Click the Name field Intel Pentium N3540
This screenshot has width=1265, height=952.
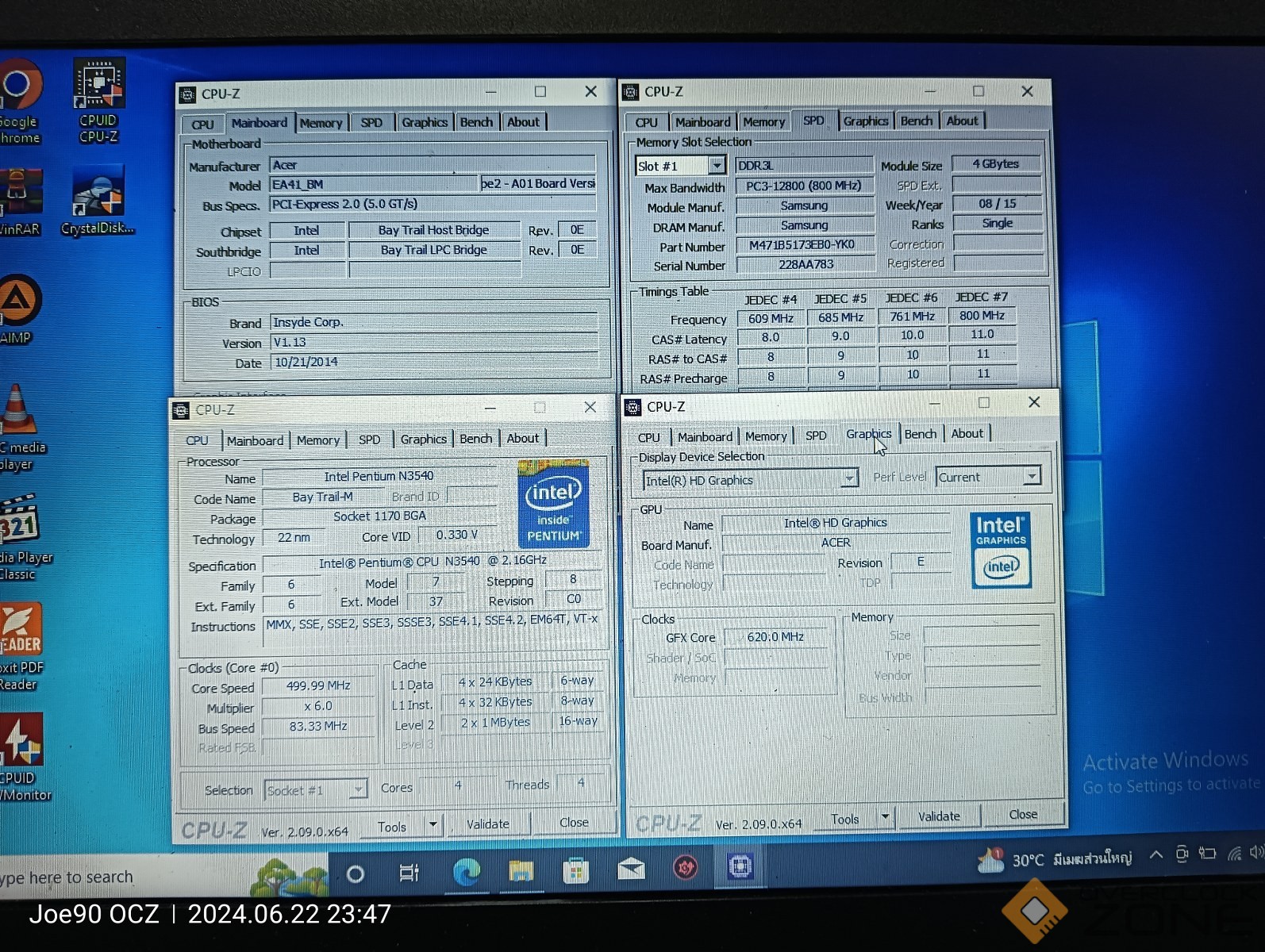coord(379,476)
